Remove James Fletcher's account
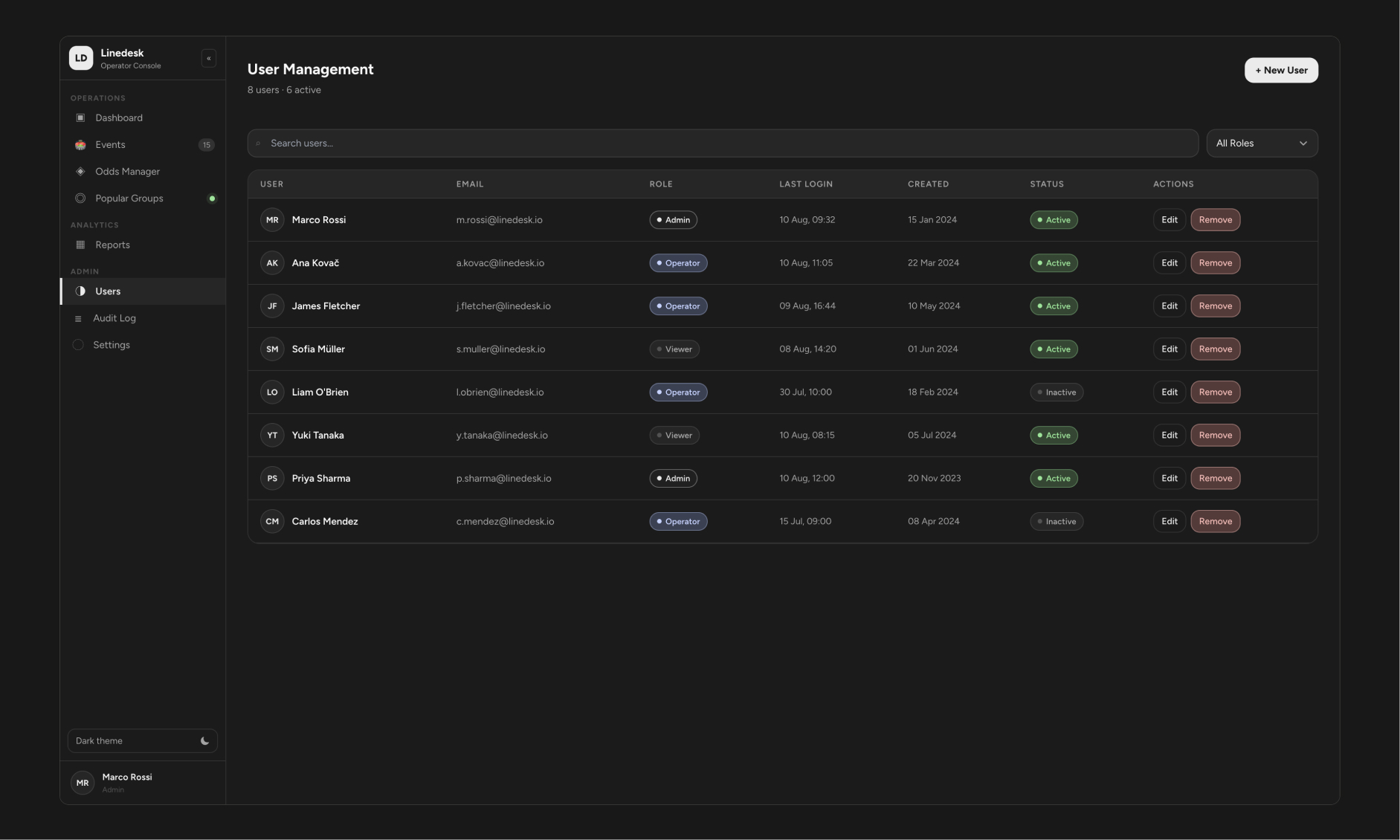This screenshot has width=1400, height=840. [1216, 306]
